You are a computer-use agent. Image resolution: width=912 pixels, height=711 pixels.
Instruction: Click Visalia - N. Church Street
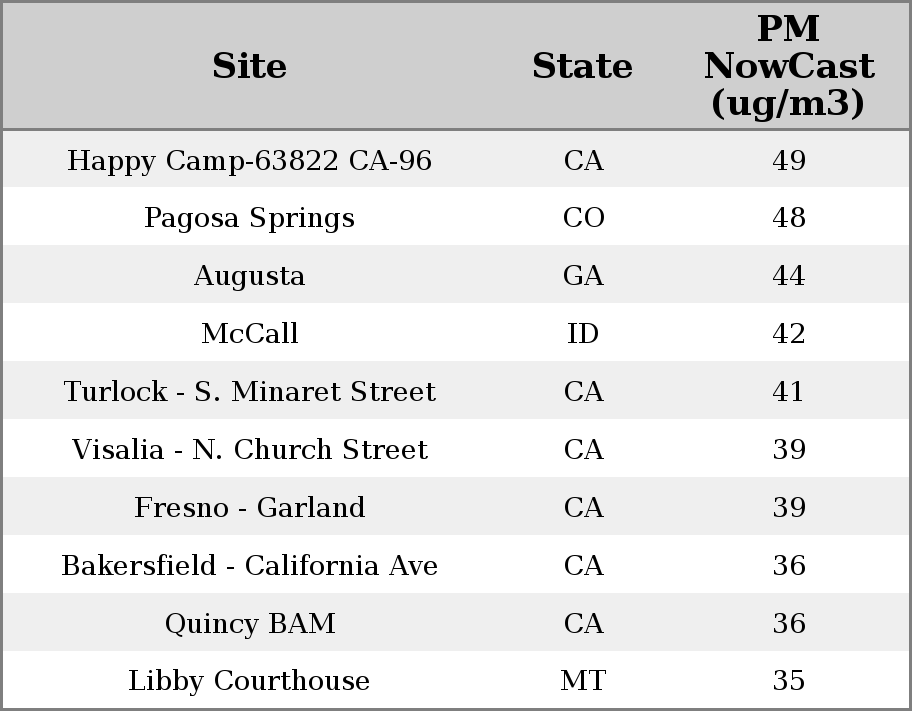tap(249, 450)
